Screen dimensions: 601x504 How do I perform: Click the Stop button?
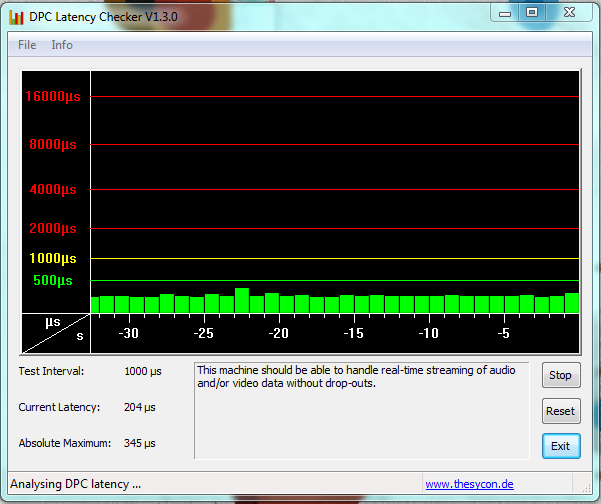click(561, 375)
